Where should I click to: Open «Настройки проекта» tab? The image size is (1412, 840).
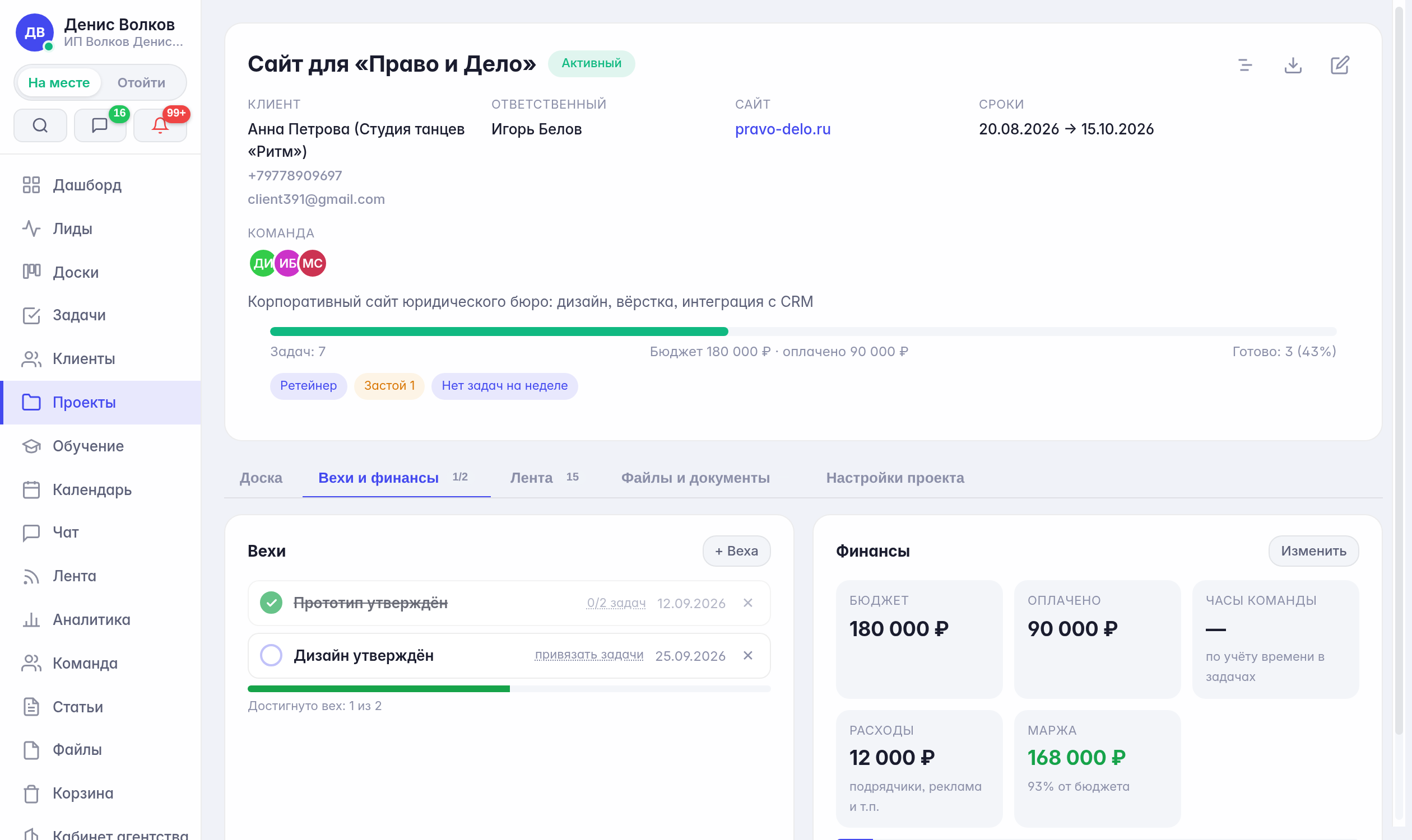click(x=895, y=478)
